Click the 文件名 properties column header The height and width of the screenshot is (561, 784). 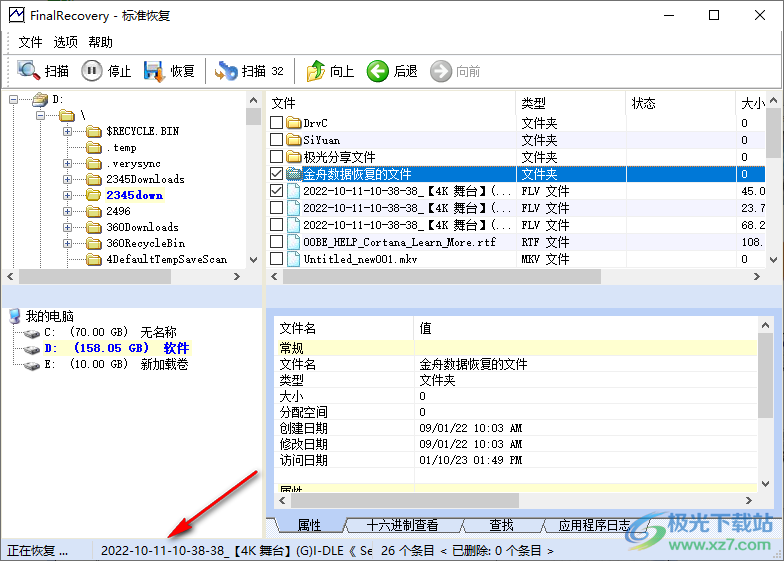click(x=344, y=328)
